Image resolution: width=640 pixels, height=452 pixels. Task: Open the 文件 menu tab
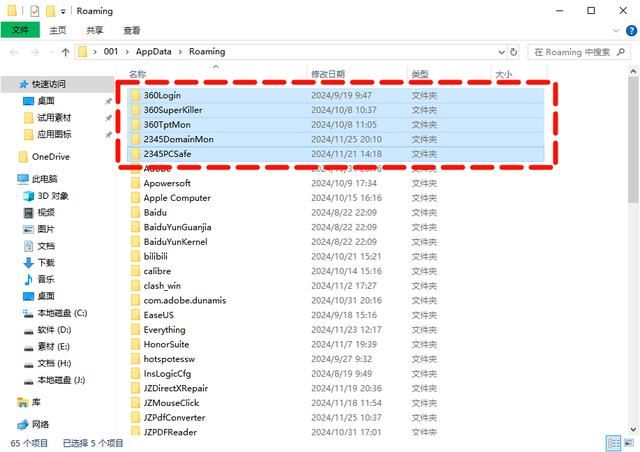click(x=19, y=30)
